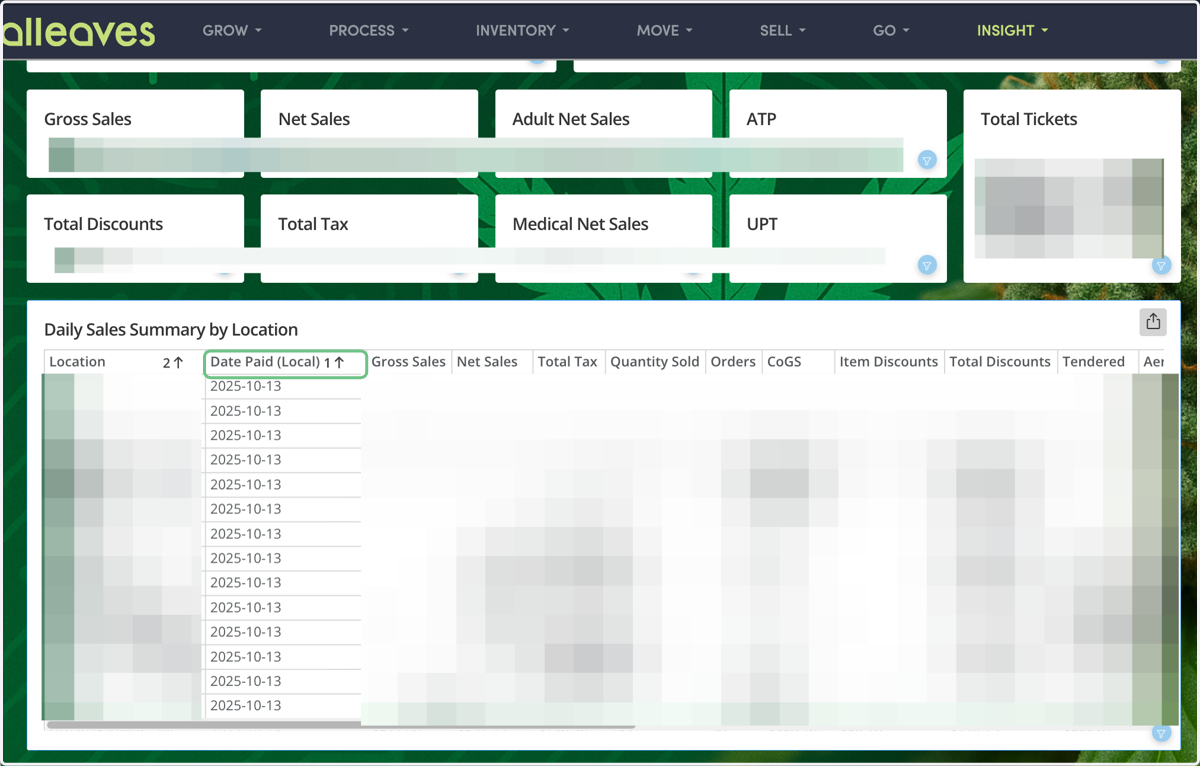
Task: Click the Daily Sales Summary by Location title
Action: point(171,329)
